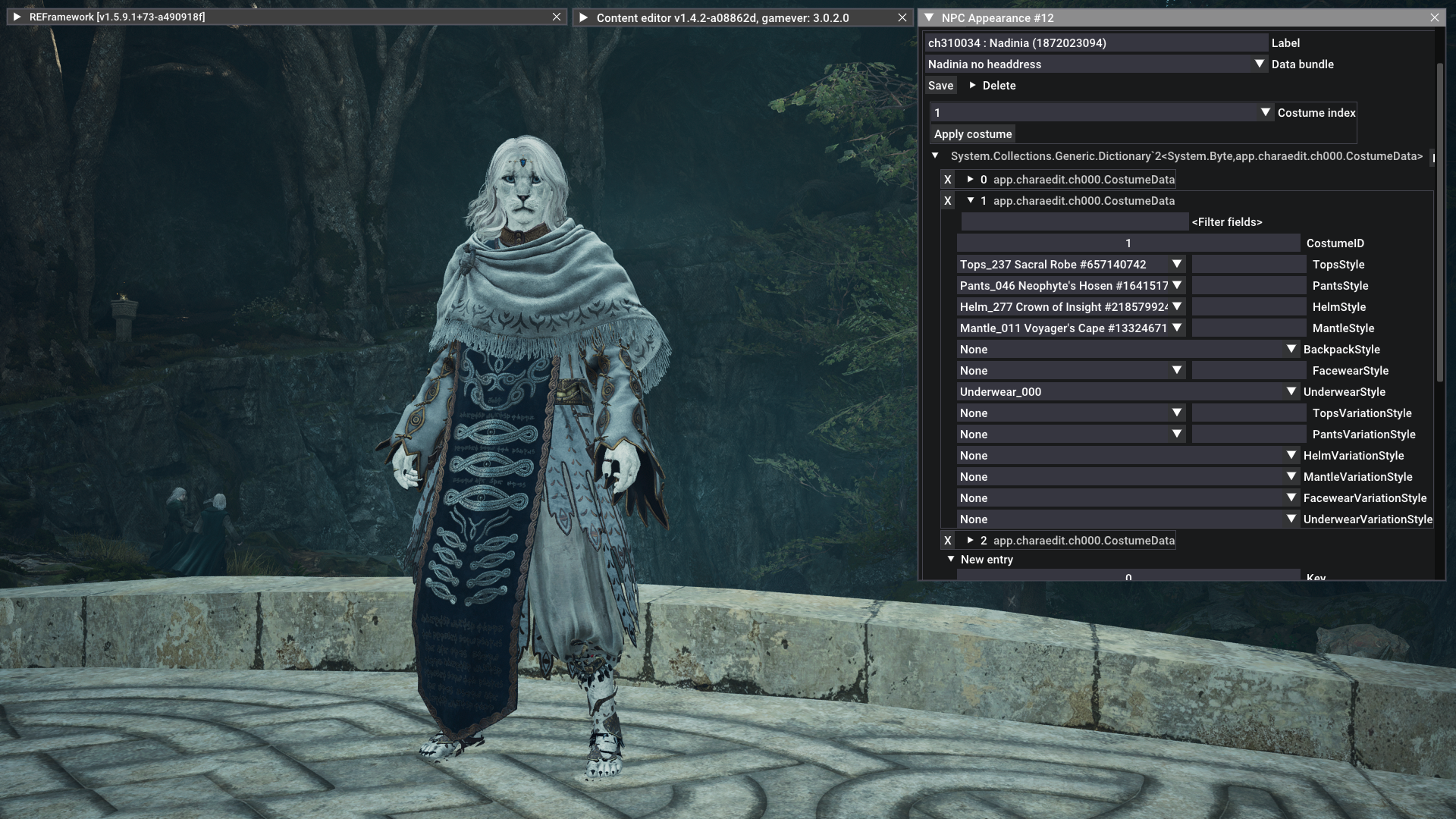This screenshot has width=1456, height=819.
Task: Close the Content editor window
Action: pos(902,17)
